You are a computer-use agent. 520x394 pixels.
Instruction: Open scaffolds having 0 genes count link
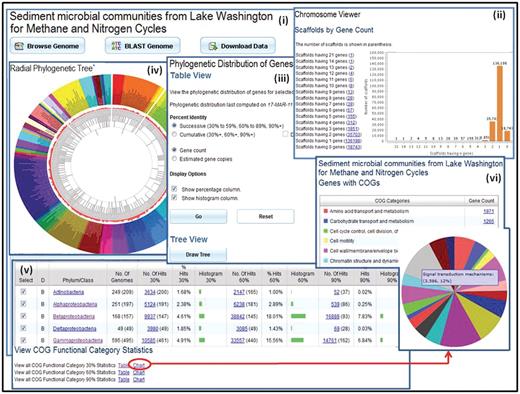[354, 147]
